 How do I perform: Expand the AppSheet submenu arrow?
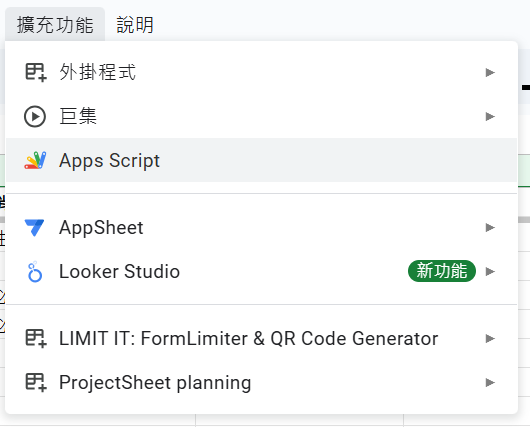coord(490,228)
